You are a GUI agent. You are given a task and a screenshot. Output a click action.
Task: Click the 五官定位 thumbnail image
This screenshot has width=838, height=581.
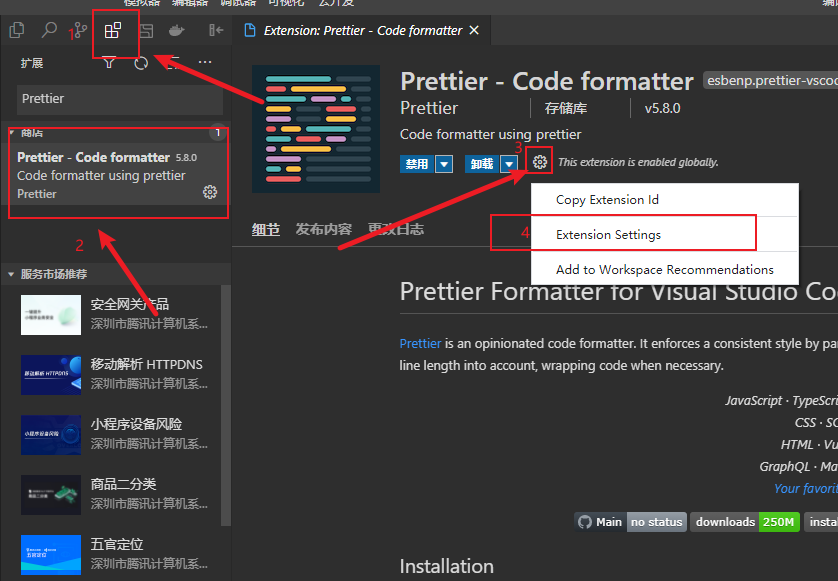point(51,554)
